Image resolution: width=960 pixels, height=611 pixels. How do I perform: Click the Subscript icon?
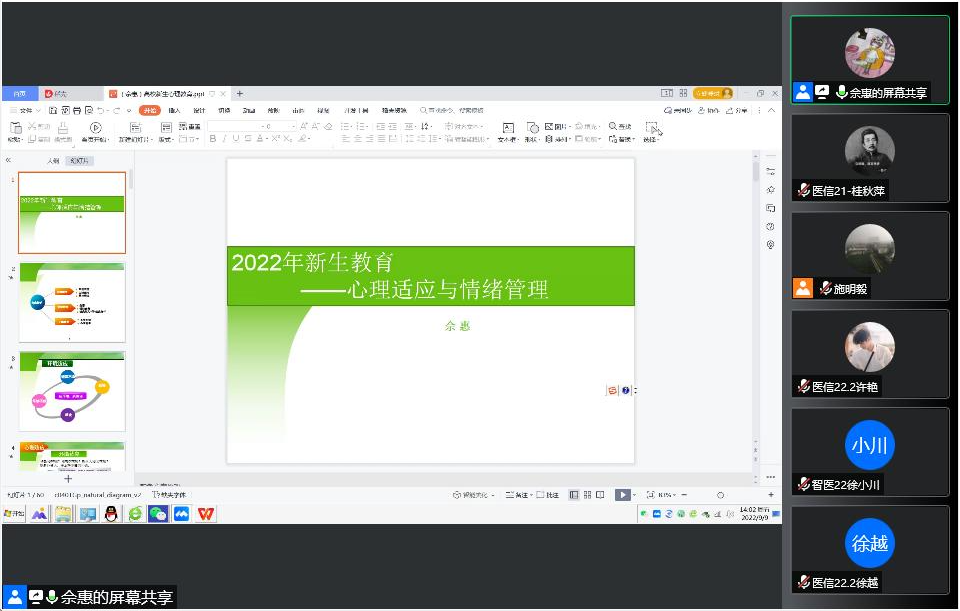tap(288, 139)
